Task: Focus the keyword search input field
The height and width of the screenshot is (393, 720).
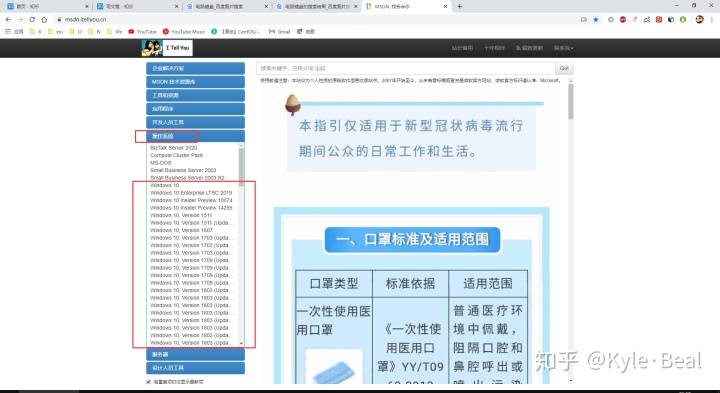Action: tap(406, 68)
